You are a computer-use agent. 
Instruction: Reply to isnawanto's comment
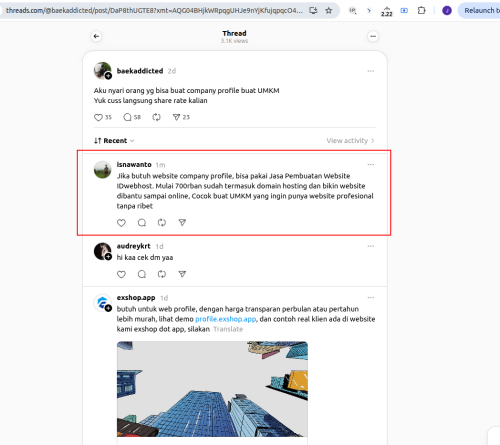pos(142,223)
